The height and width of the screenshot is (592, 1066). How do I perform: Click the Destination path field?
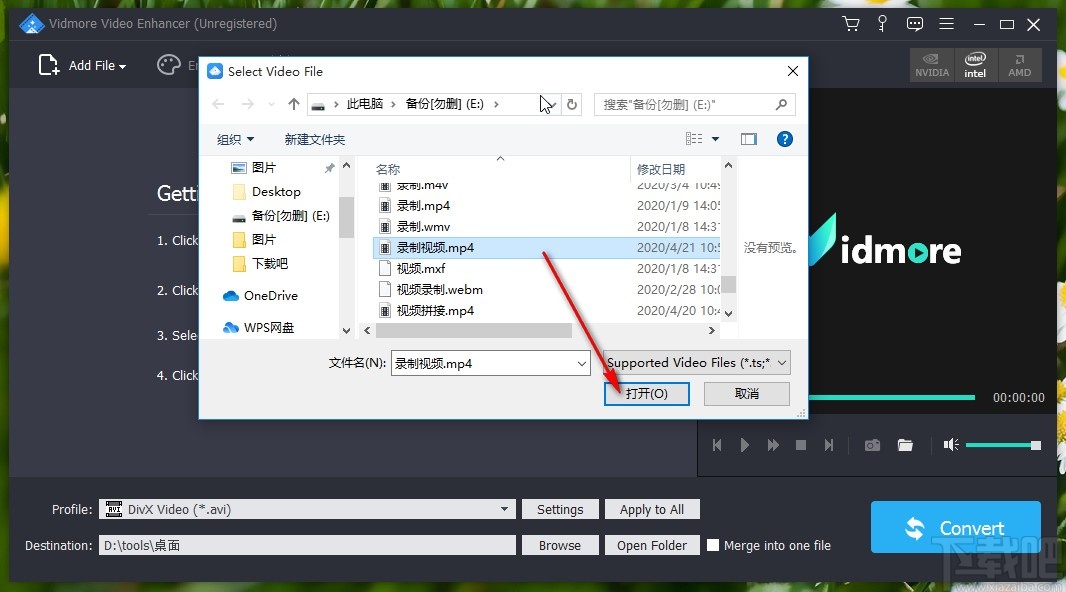click(x=307, y=545)
